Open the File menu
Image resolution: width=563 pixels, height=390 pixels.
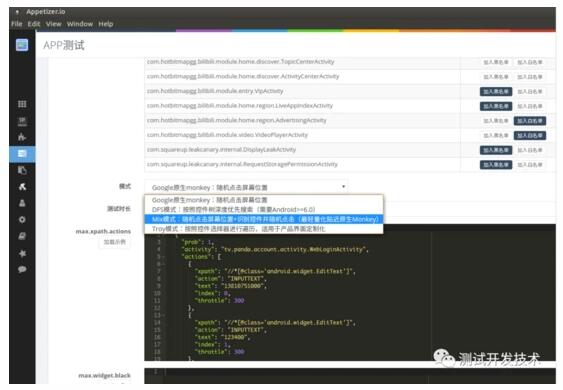point(17,24)
